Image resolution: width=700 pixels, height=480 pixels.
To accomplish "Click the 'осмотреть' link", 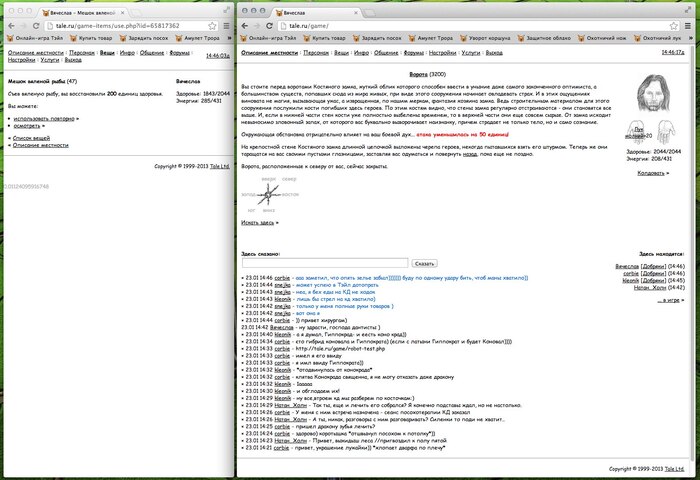I will 27,126.
